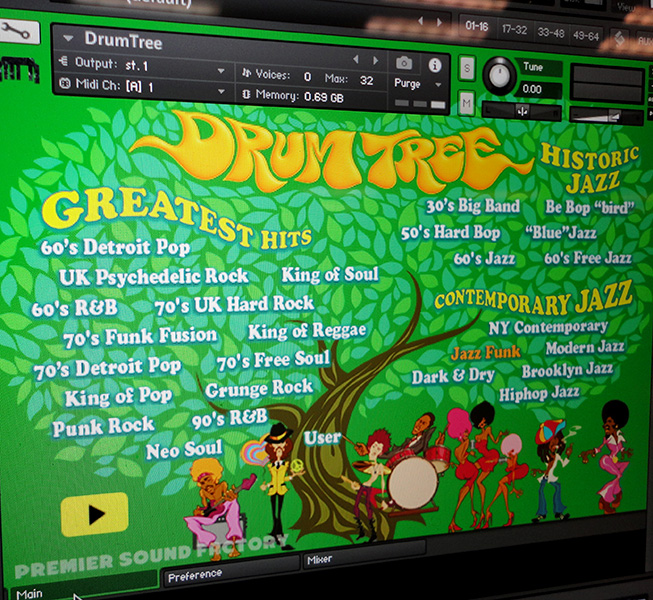Viewport: 653px width, 600px height.
Task: Select the 70's Free Soul kit
Action: click(x=273, y=360)
